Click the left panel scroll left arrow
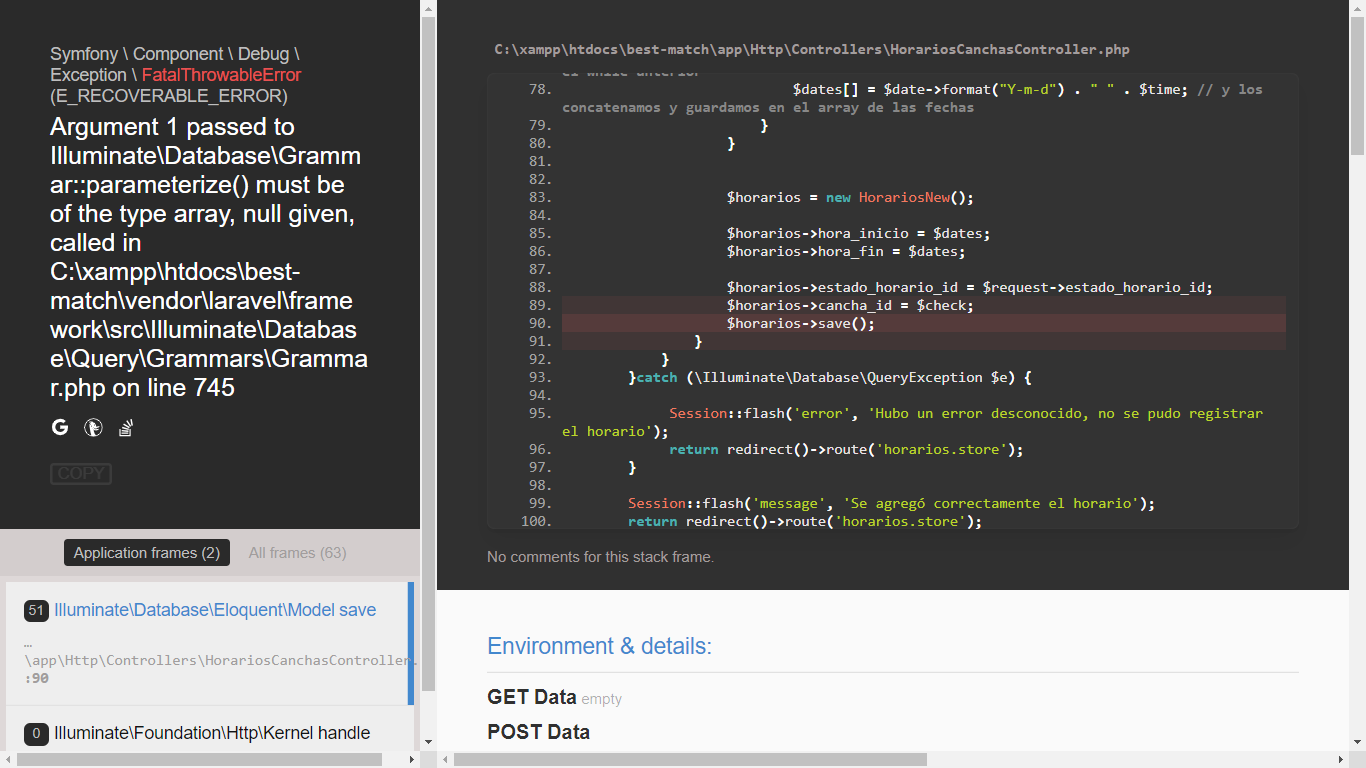Screen dimensions: 1366x768 tap(8, 760)
